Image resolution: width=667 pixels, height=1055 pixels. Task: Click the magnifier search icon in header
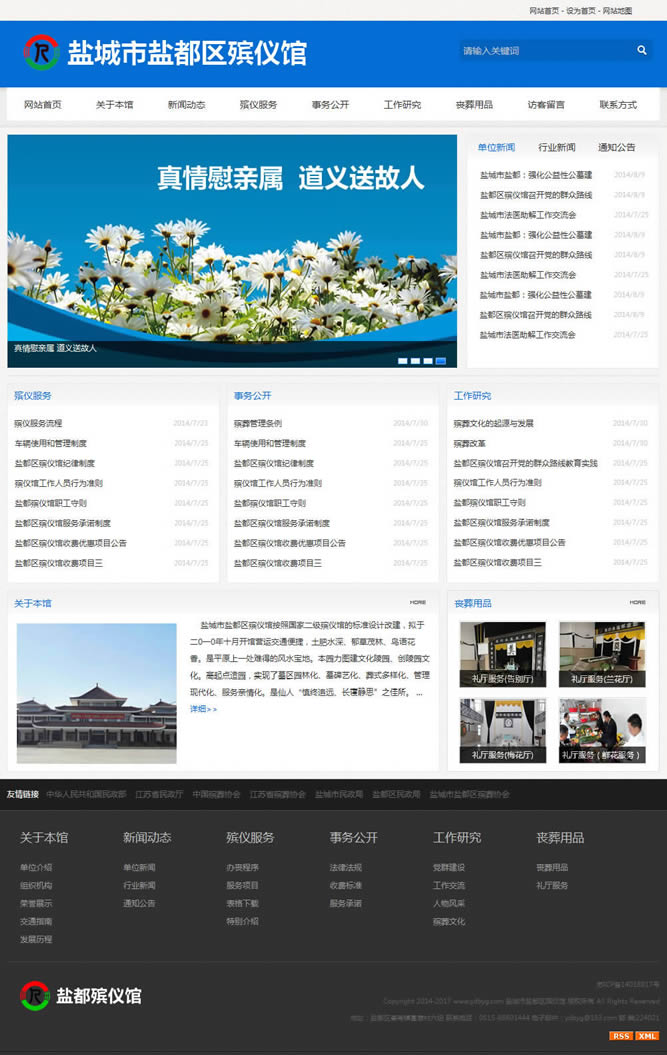click(641, 50)
